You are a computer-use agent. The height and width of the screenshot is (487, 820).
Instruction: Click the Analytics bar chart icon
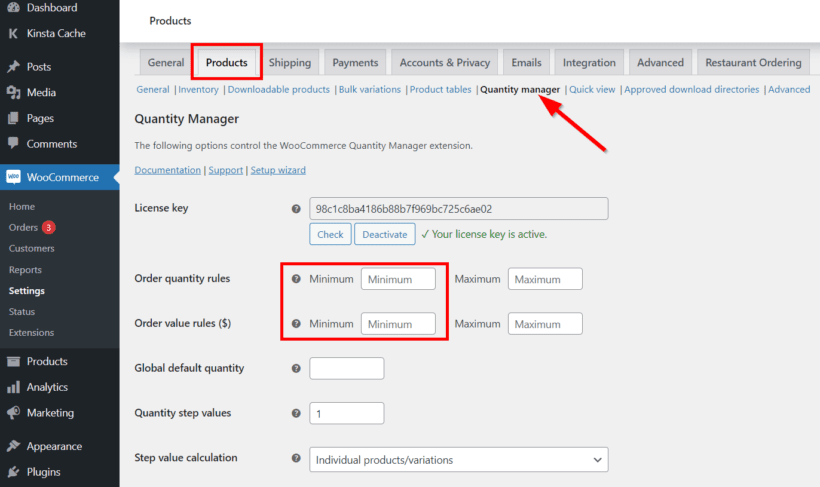13,387
